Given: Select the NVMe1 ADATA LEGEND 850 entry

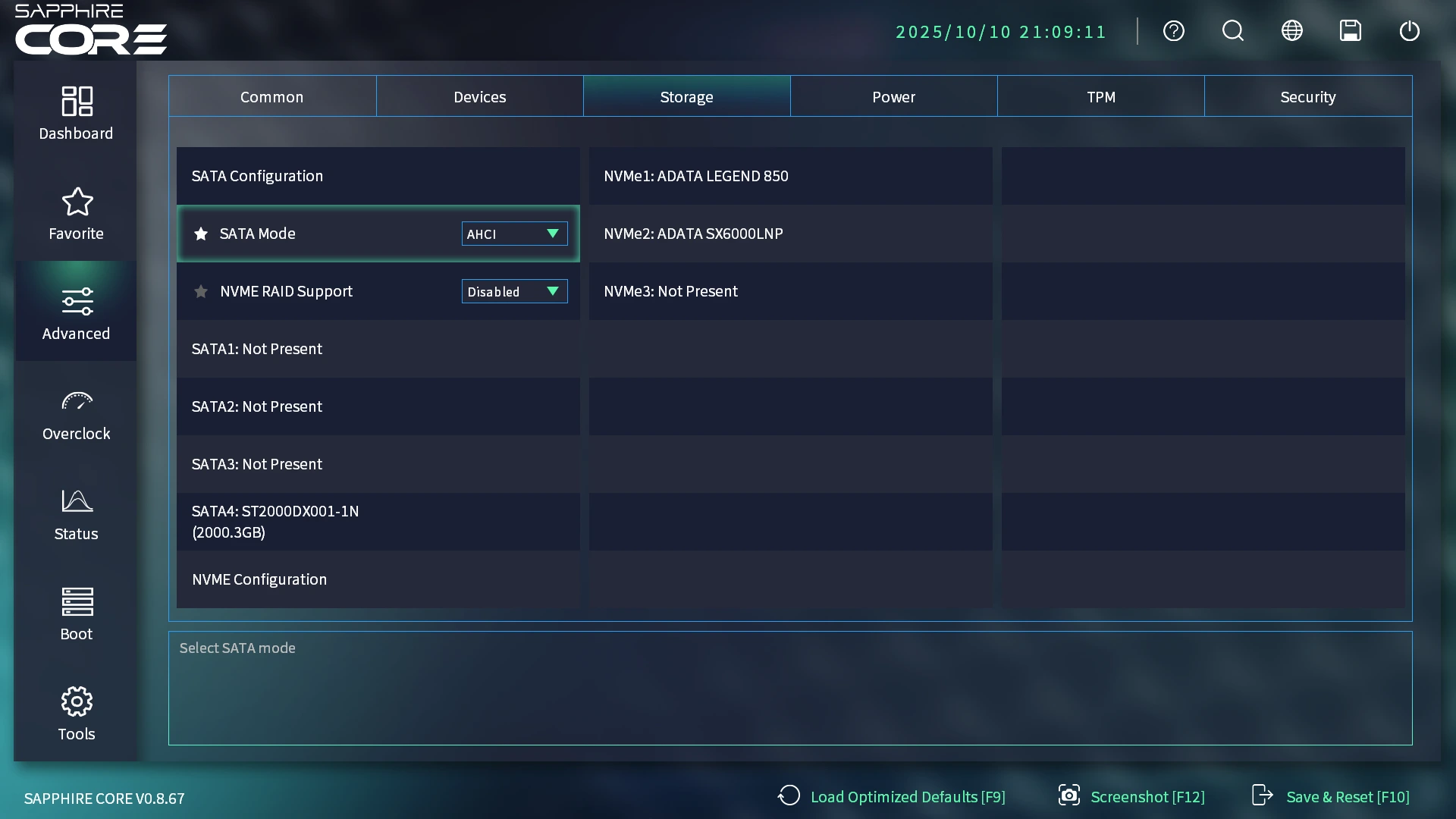Looking at the screenshot, I should point(789,176).
